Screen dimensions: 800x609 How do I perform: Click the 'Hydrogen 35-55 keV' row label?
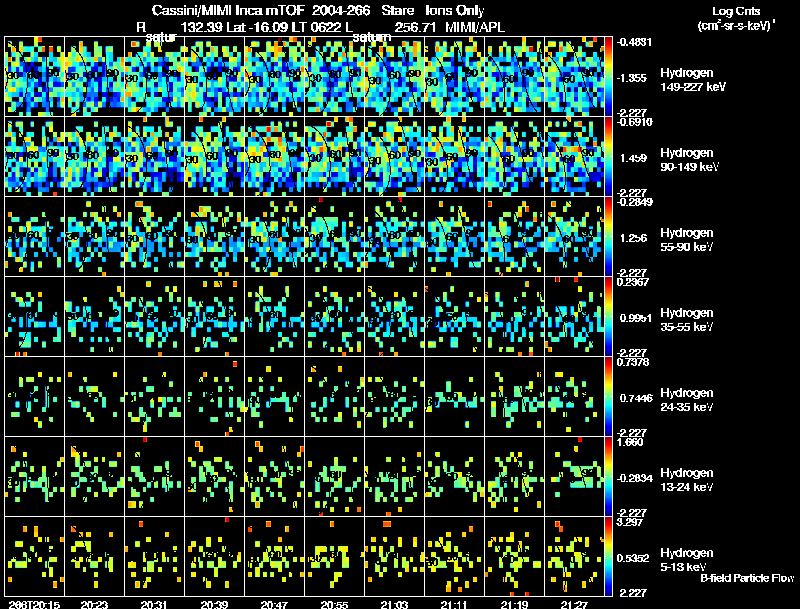click(687, 320)
